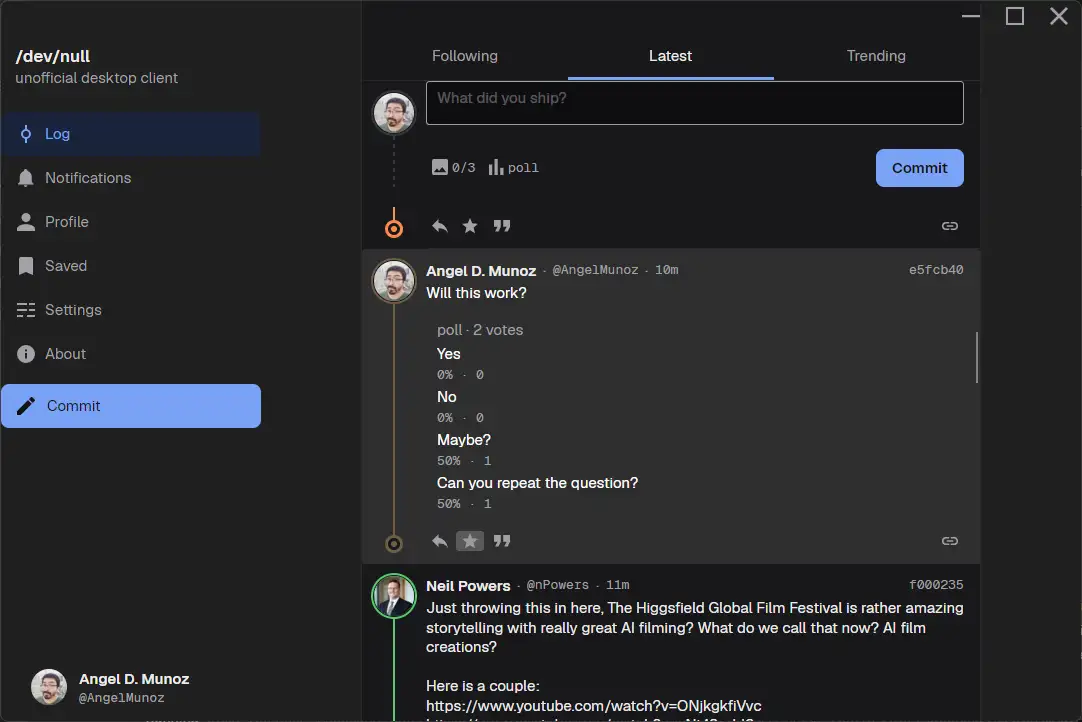Click the quote icon on the top post
This screenshot has width=1082, height=722.
502,226
